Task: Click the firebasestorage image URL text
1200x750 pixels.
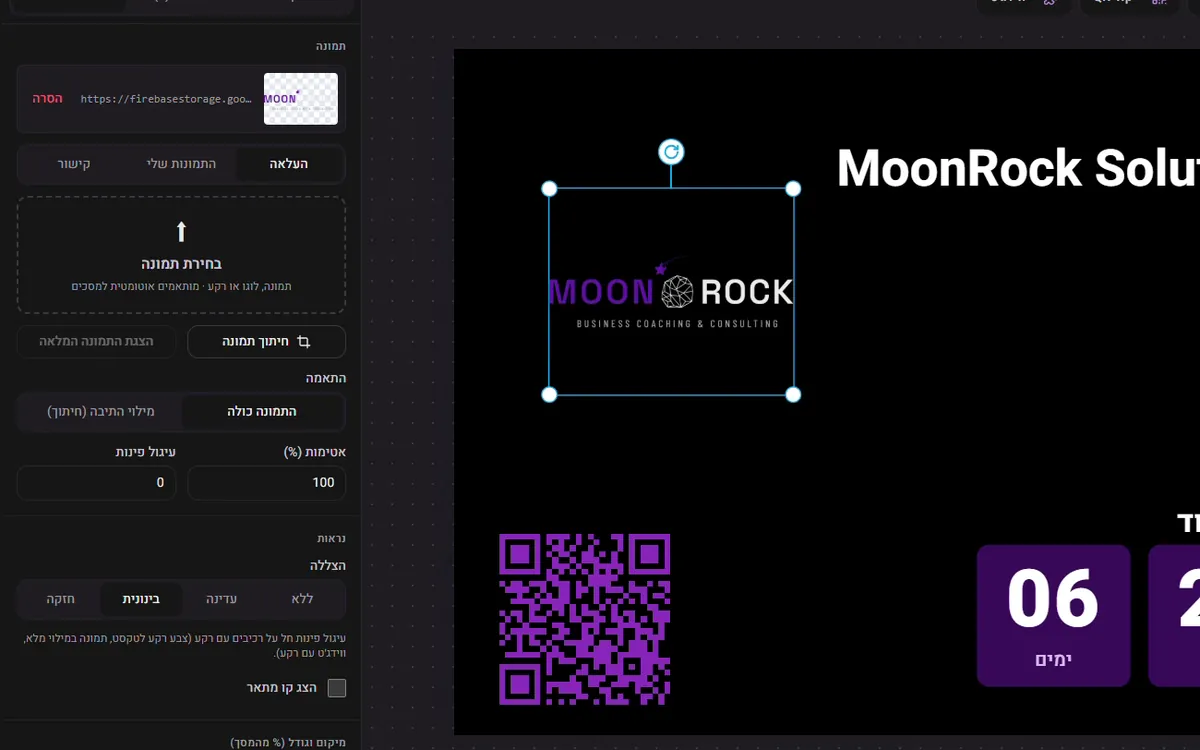Action: click(x=166, y=99)
